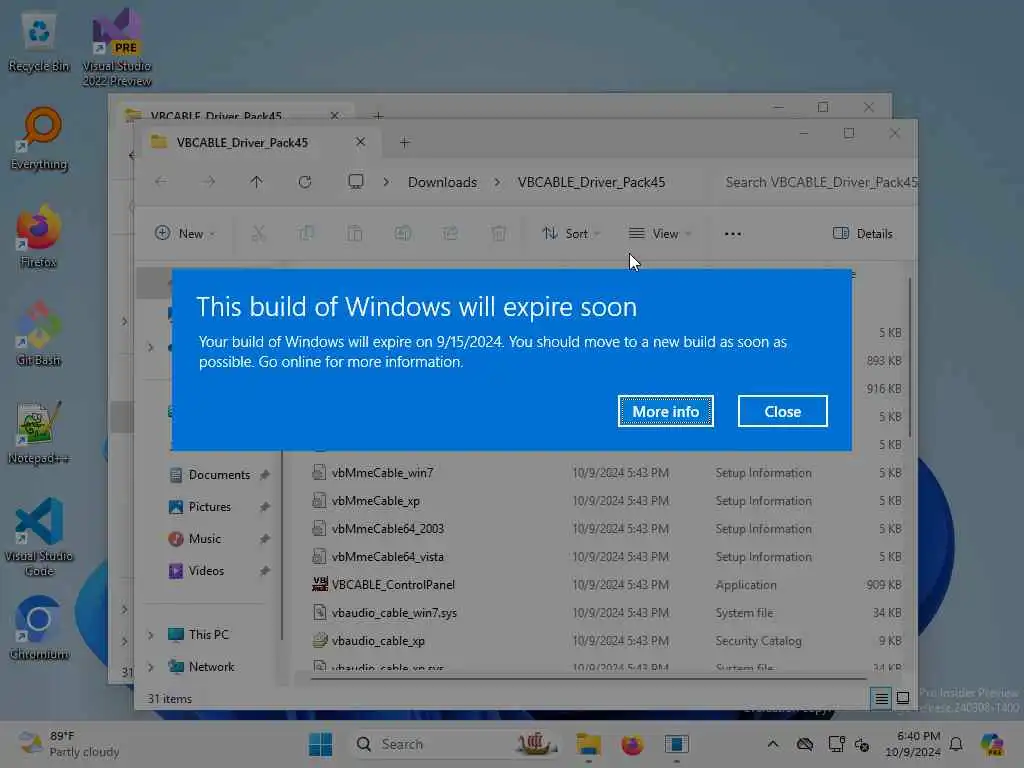This screenshot has width=1024, height=768.
Task: Click the chevron after Downloads in the address bar
Action: pyautogui.click(x=498, y=182)
